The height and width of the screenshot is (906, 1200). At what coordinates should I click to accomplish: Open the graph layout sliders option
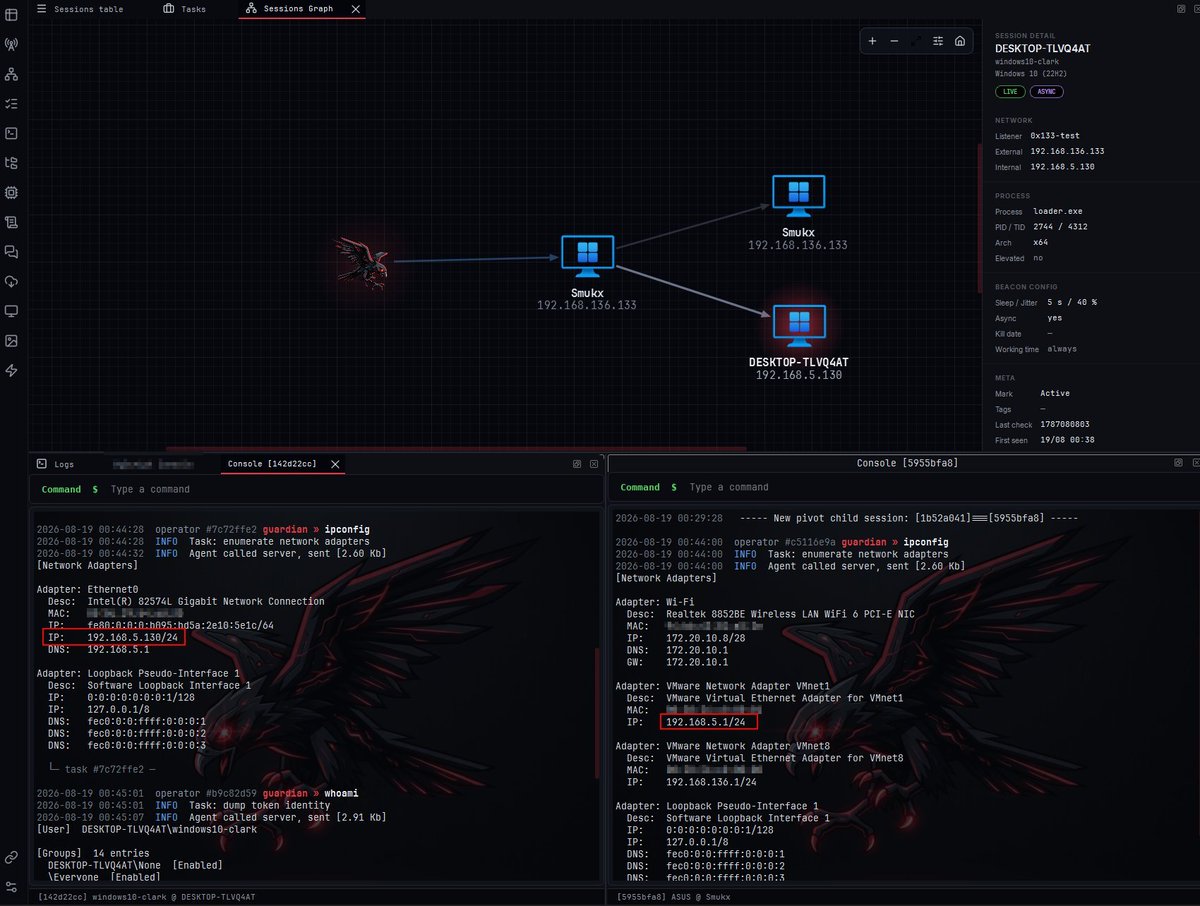[938, 41]
